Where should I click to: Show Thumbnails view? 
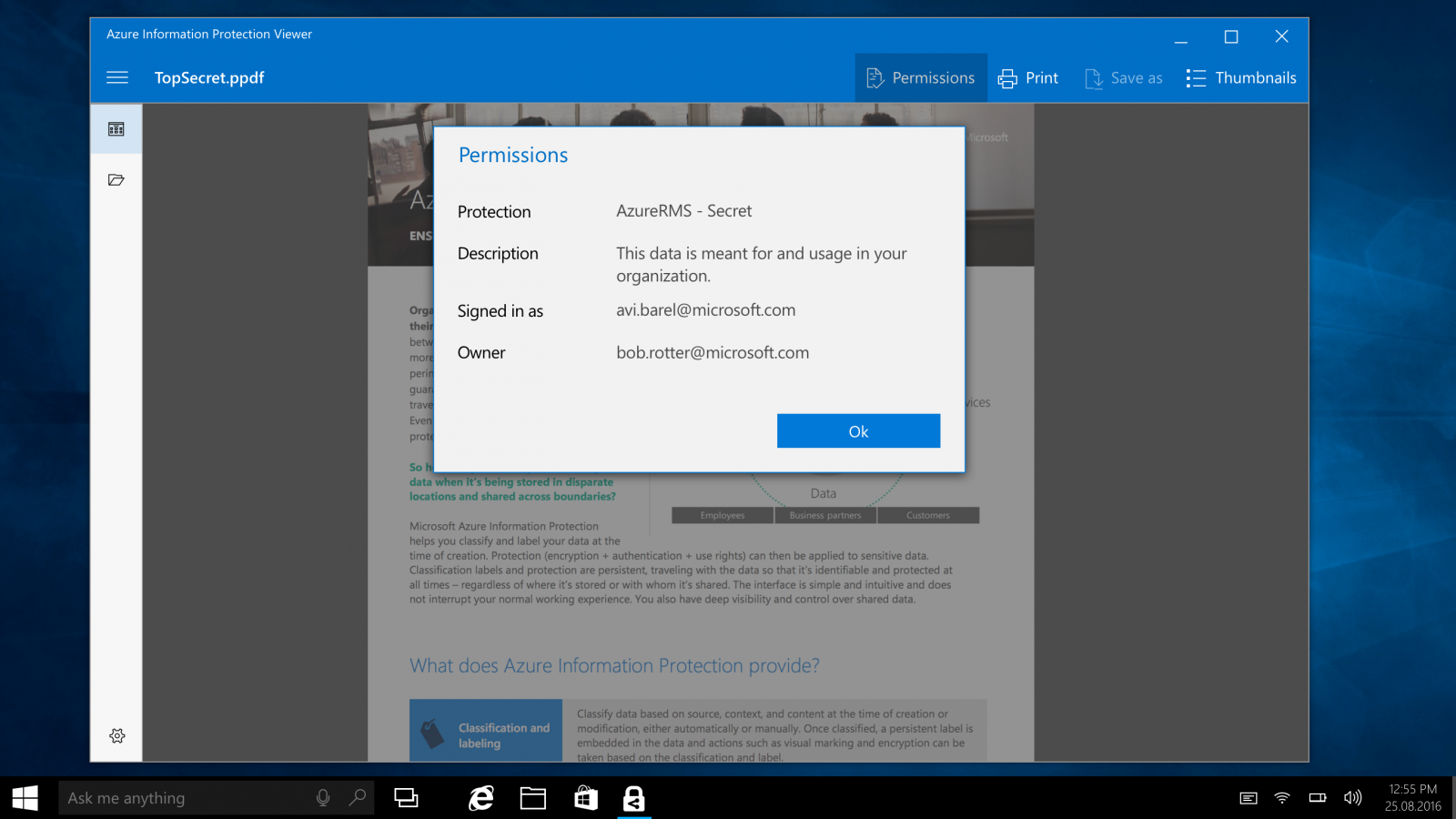point(1241,77)
